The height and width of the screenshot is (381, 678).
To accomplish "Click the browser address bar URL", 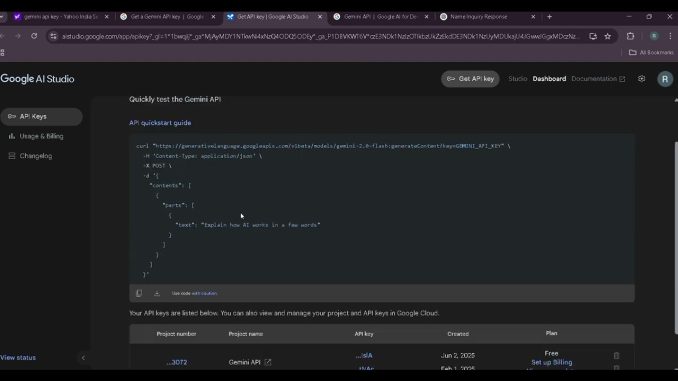I will pyautogui.click(x=320, y=36).
